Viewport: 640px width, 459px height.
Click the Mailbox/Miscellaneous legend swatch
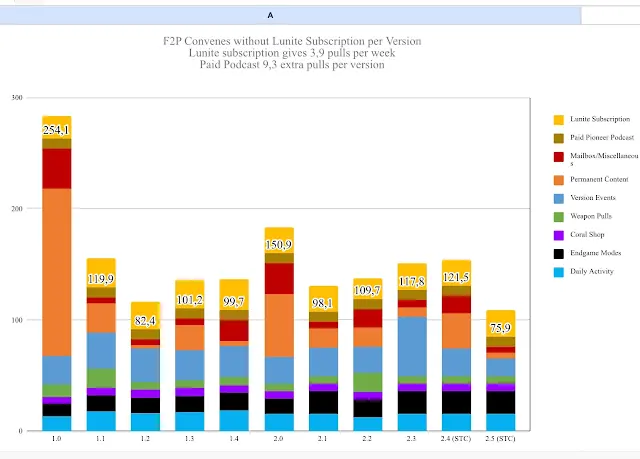coord(559,157)
